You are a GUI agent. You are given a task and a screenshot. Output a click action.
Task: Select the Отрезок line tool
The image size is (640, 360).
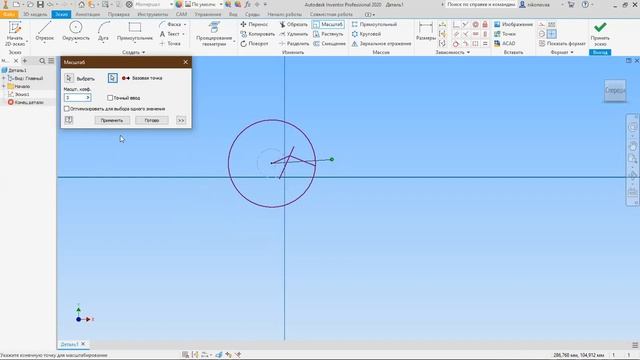tap(44, 32)
